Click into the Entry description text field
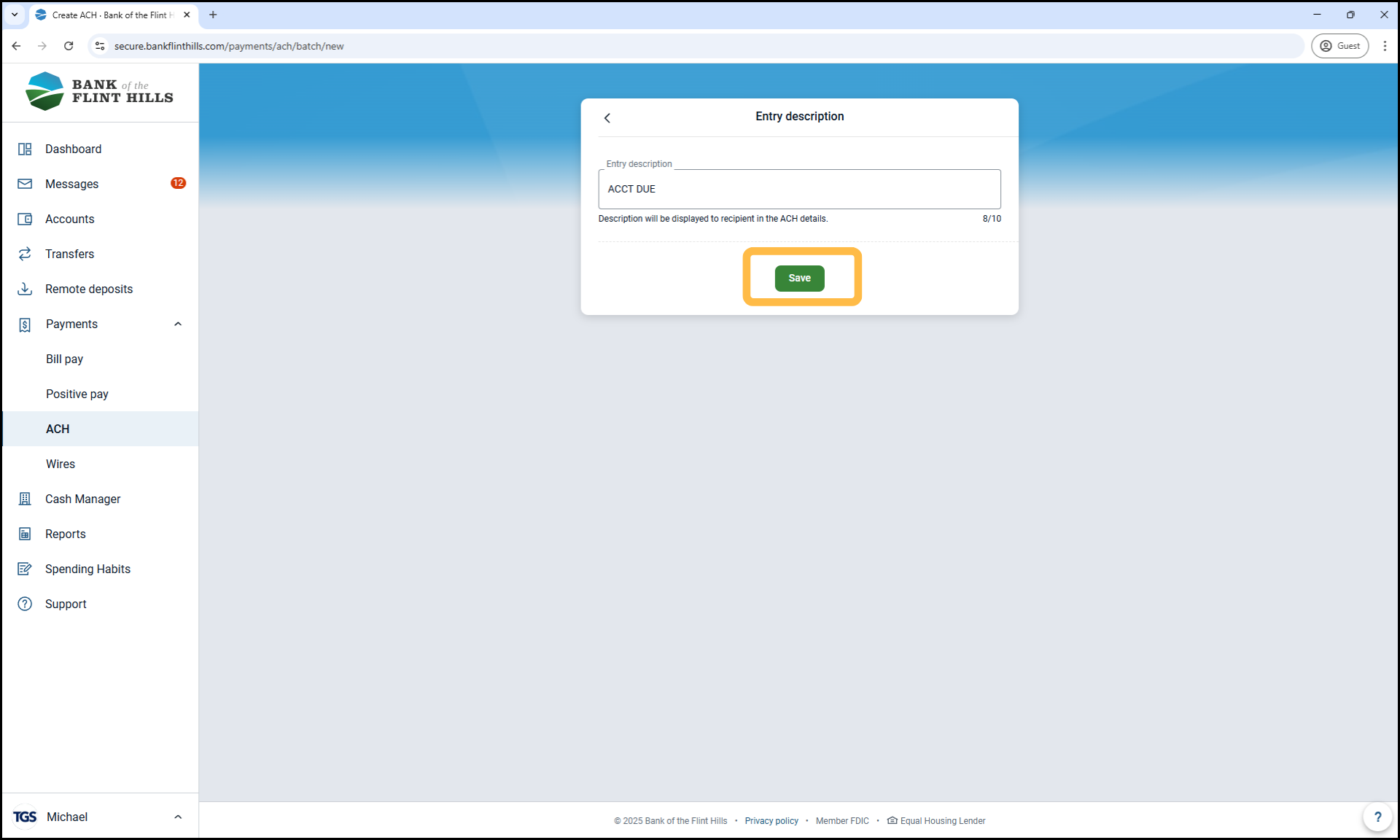 point(799,189)
